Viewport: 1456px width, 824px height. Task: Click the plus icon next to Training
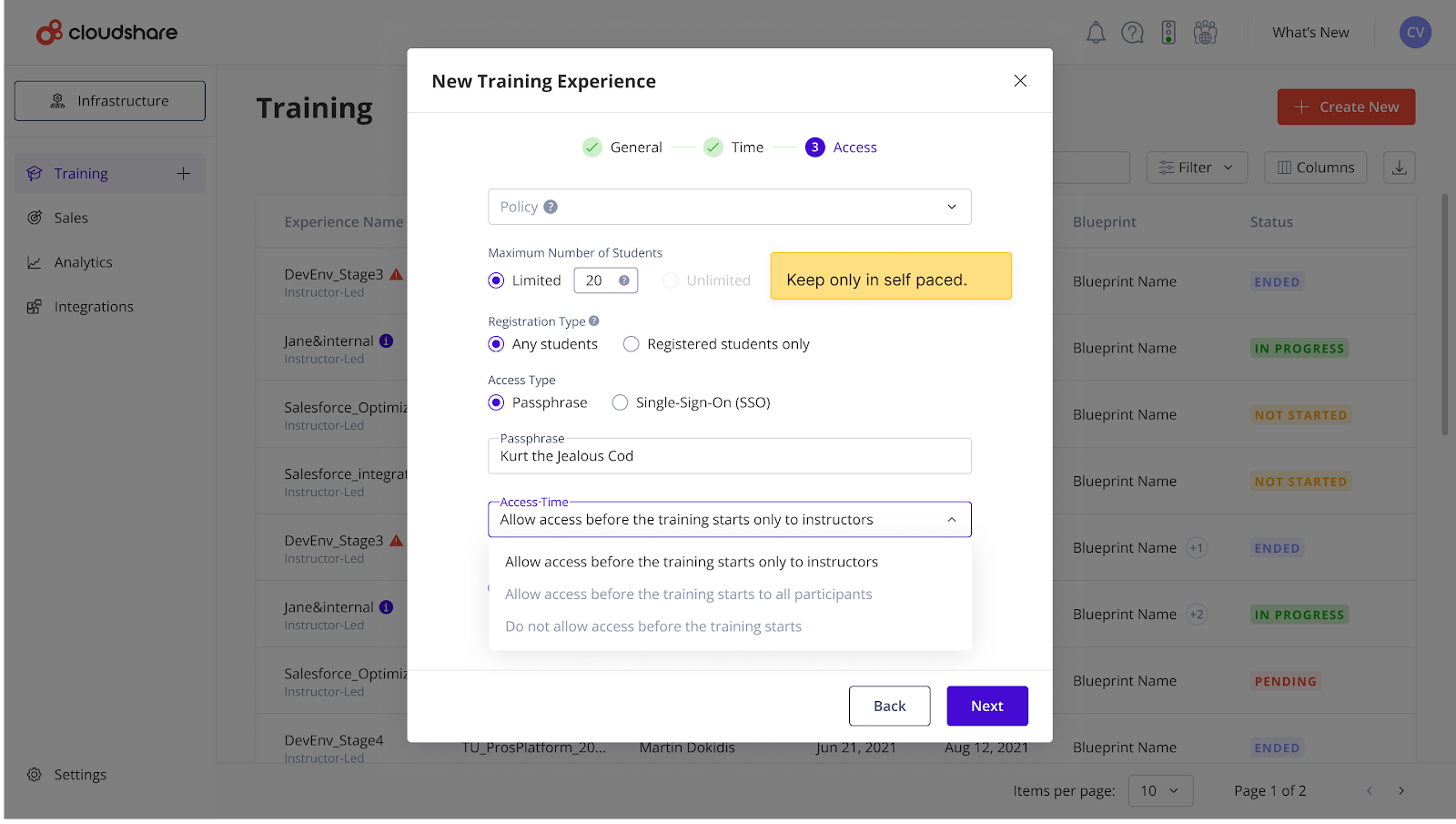[x=183, y=173]
